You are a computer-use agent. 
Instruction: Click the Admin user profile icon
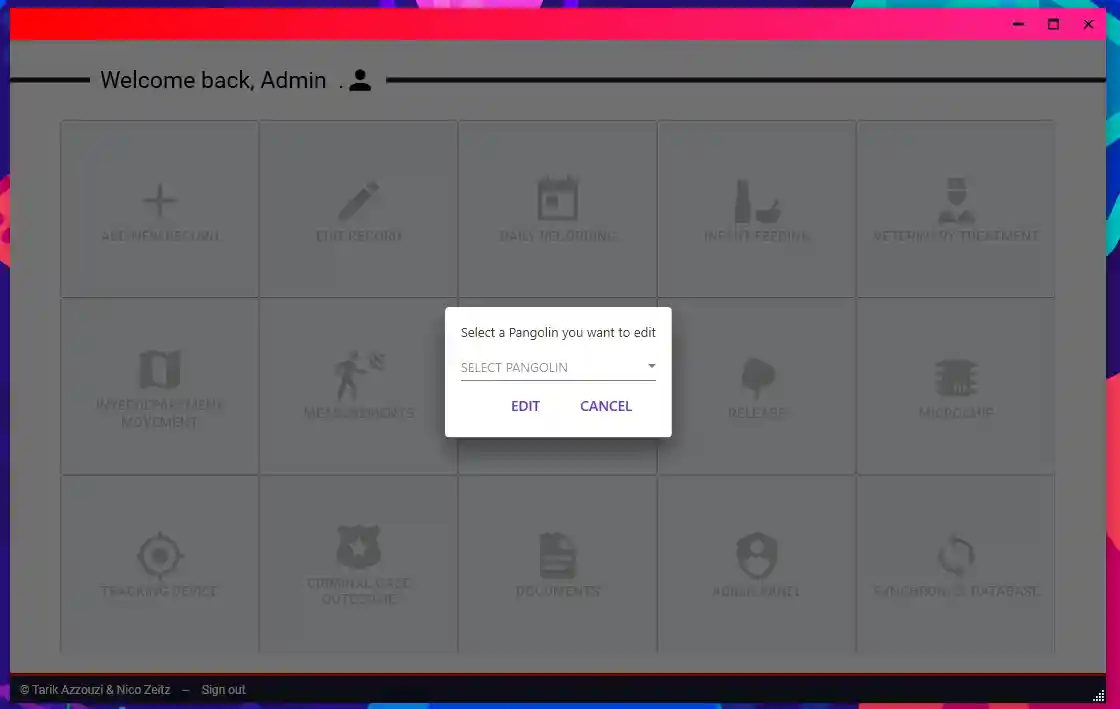(360, 80)
